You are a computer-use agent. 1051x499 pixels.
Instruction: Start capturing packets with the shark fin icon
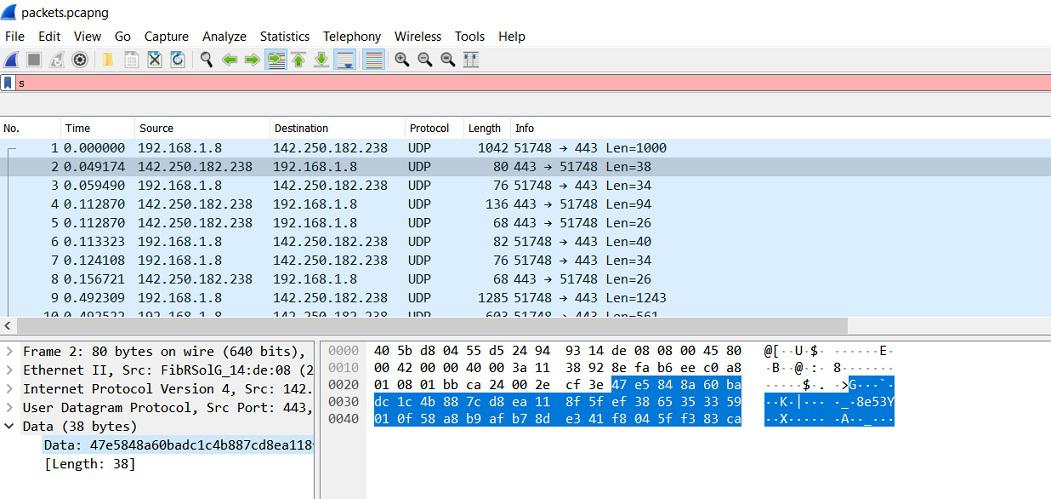pos(11,60)
